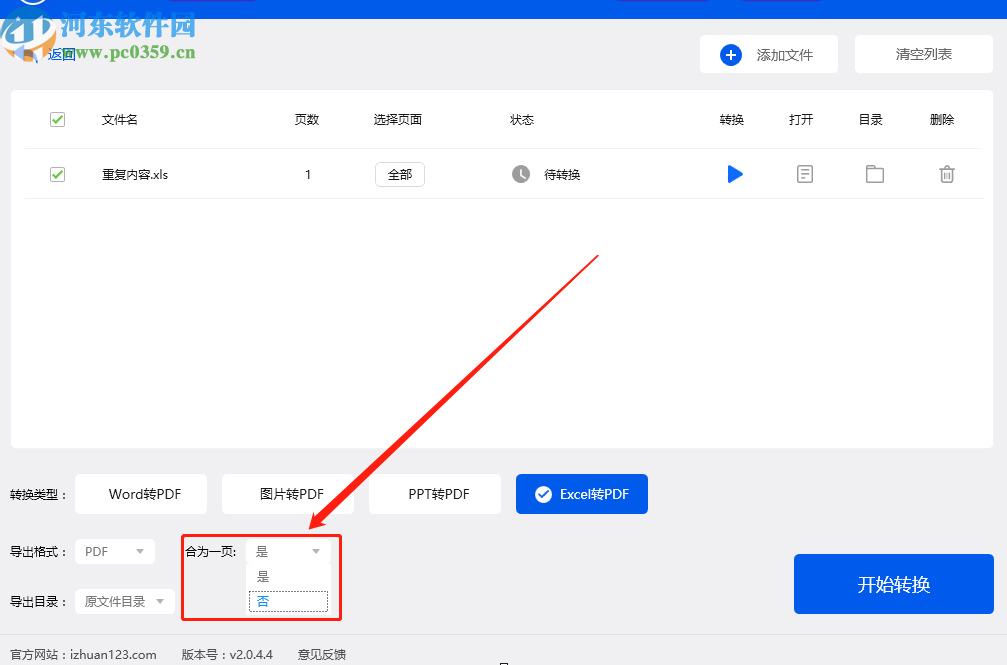Select 是 in the 合为一页 dropdown

point(287,575)
